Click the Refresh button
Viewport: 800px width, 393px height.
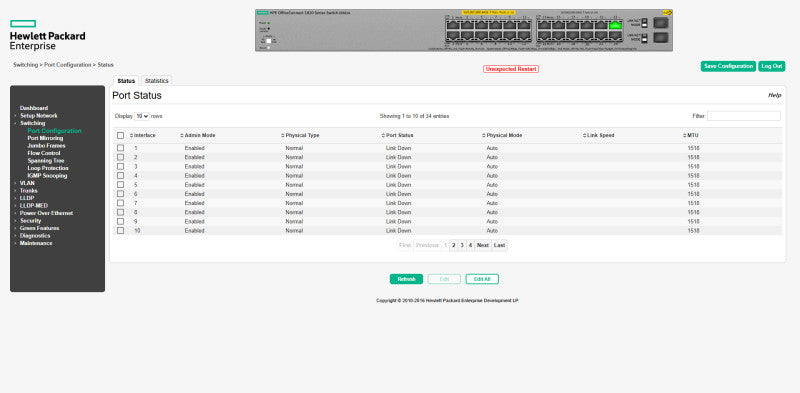click(406, 279)
